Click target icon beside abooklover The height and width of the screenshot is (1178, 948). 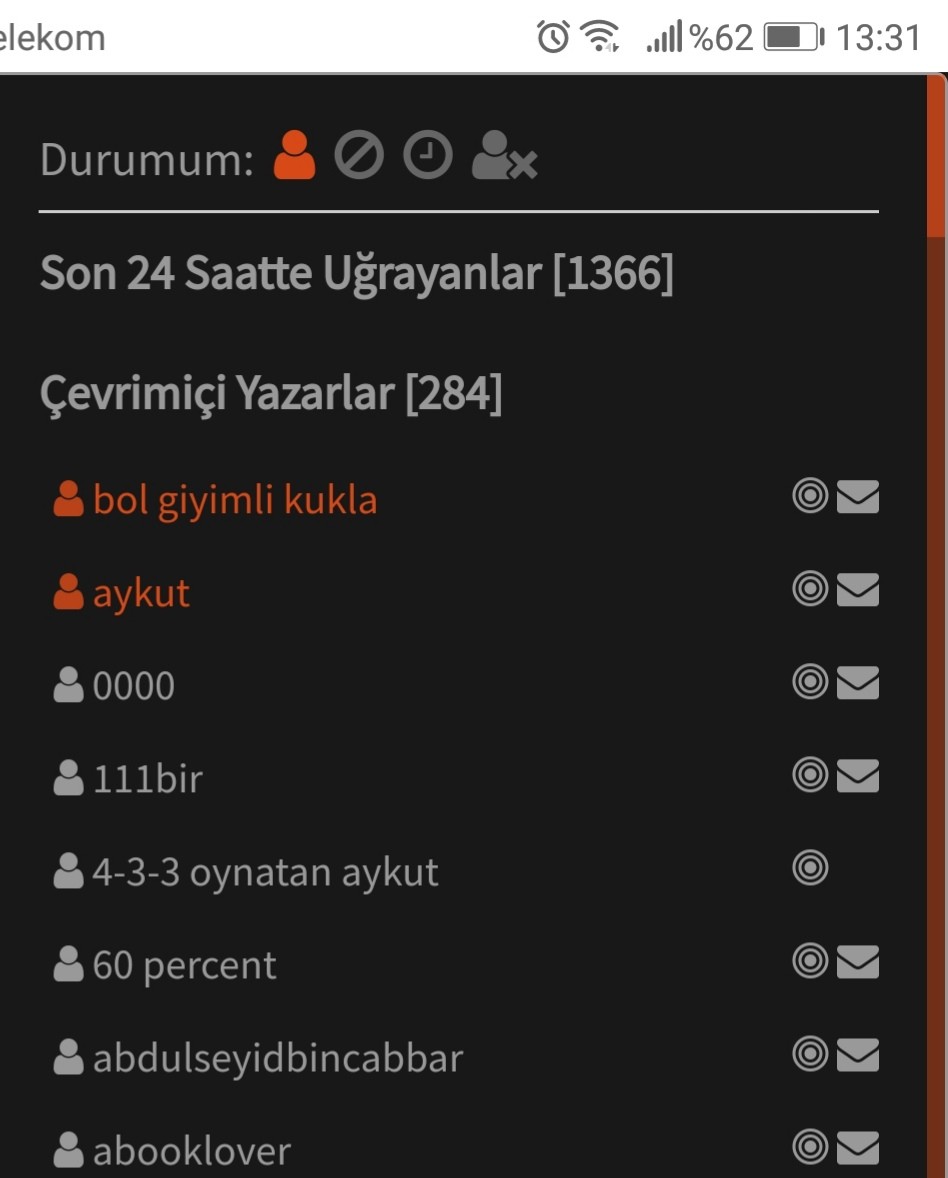[x=810, y=1147]
